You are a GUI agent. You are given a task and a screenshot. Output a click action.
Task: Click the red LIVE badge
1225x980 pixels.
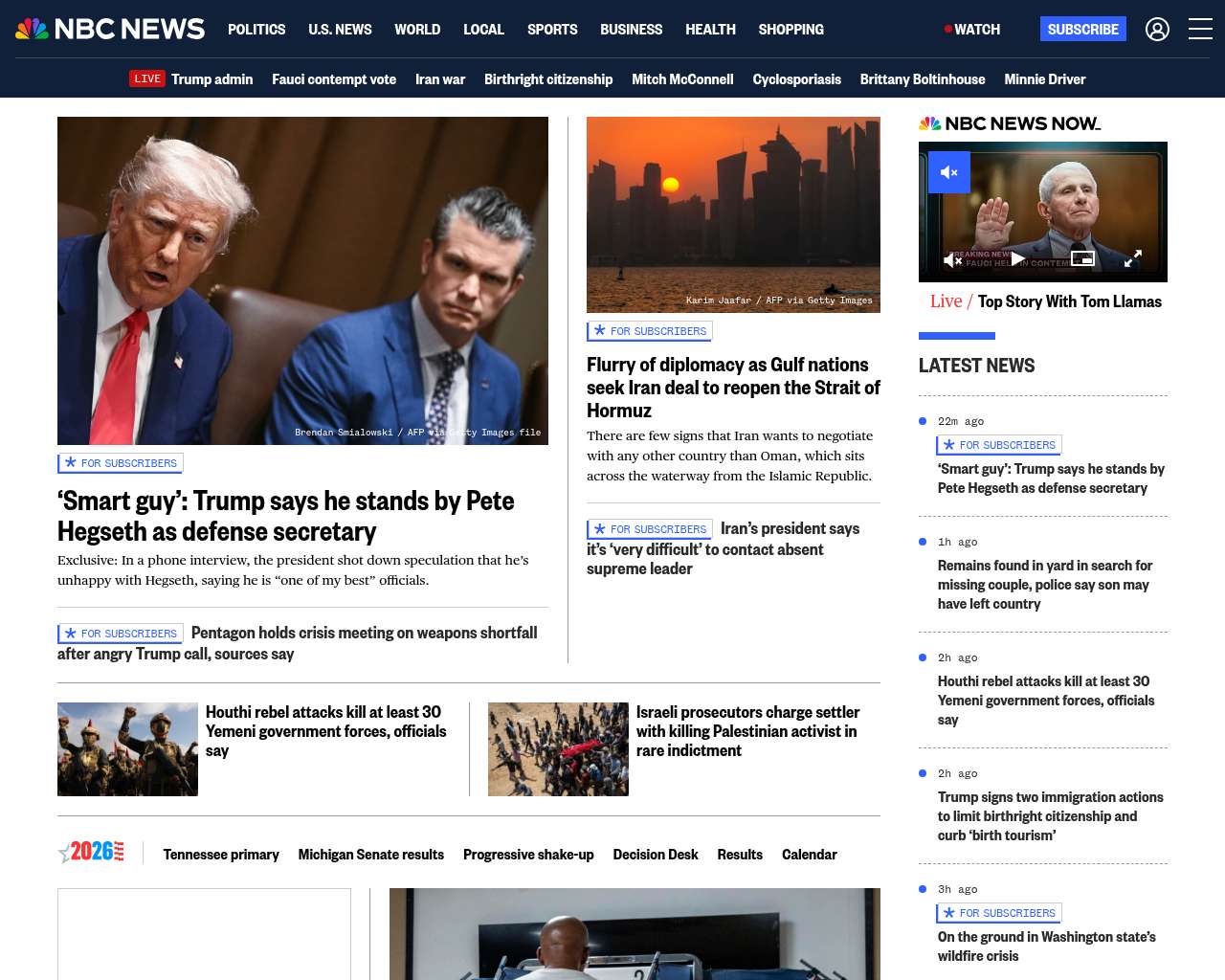tap(147, 78)
